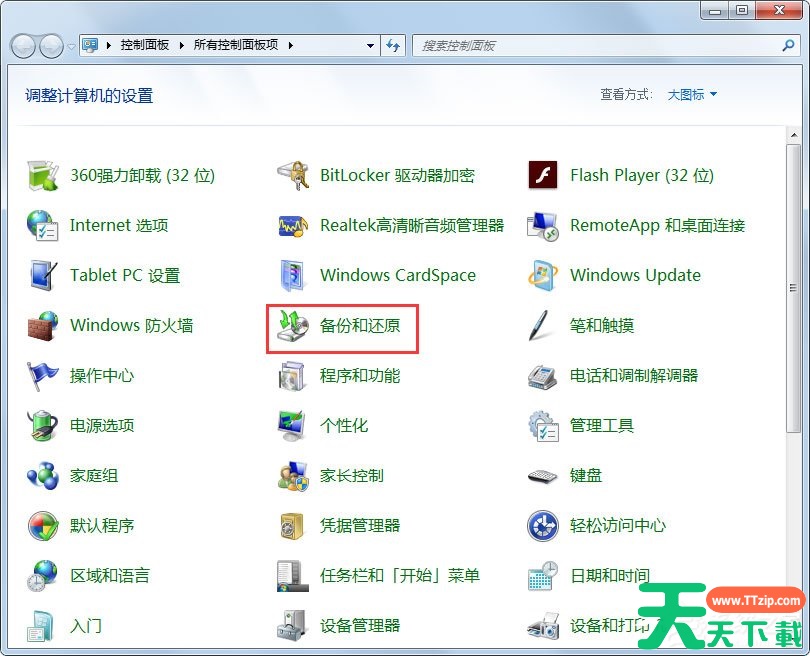
Task: Click the search magnifier button
Action: 788,45
